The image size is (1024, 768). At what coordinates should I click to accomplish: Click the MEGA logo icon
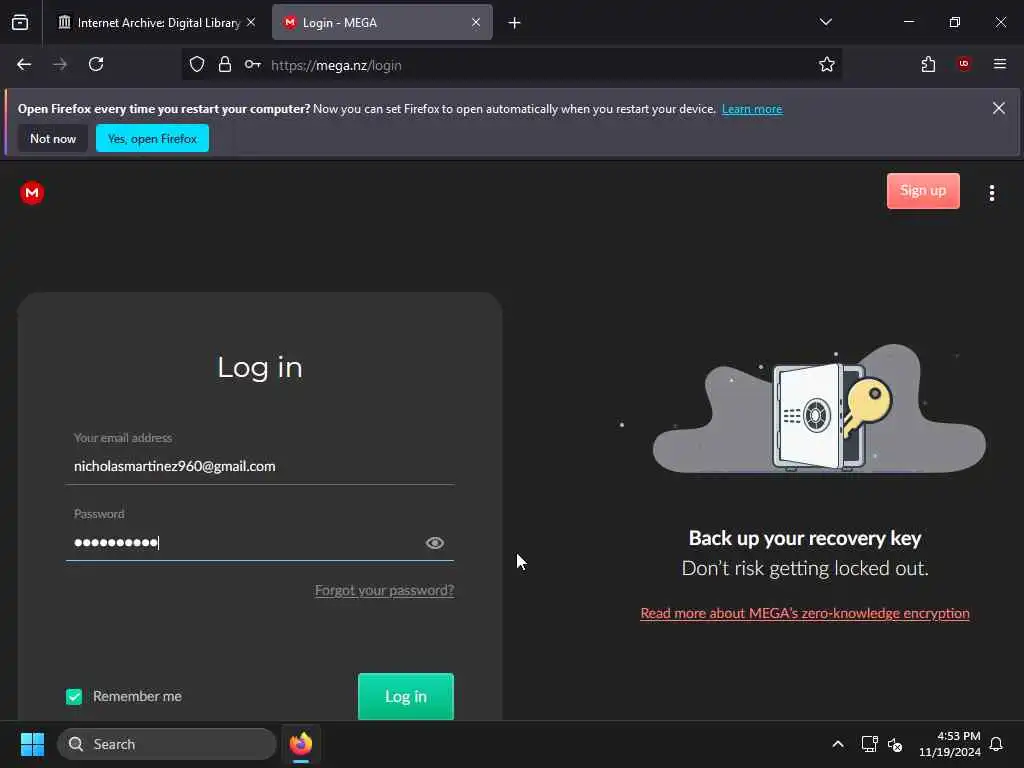click(32, 193)
